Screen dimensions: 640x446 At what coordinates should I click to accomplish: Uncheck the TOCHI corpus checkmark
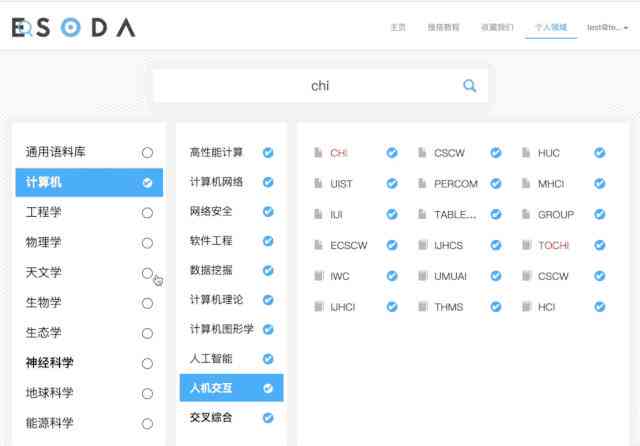[600, 245]
